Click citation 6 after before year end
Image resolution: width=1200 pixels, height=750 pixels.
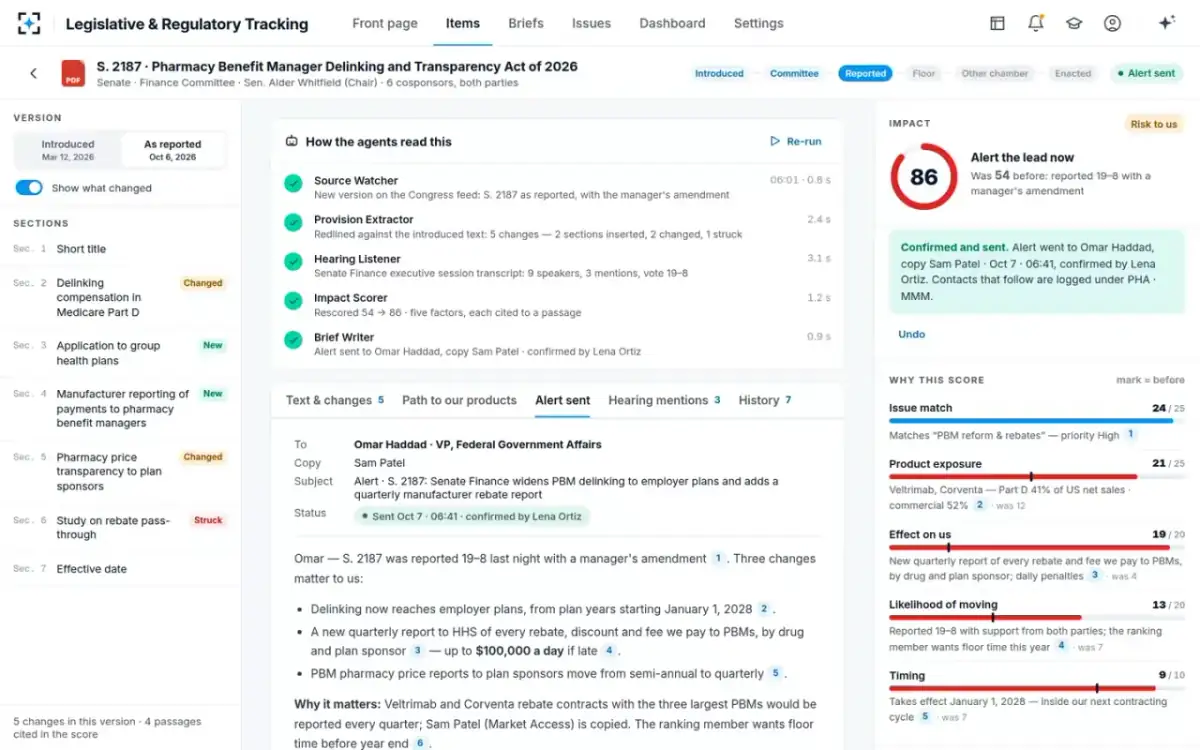point(420,743)
